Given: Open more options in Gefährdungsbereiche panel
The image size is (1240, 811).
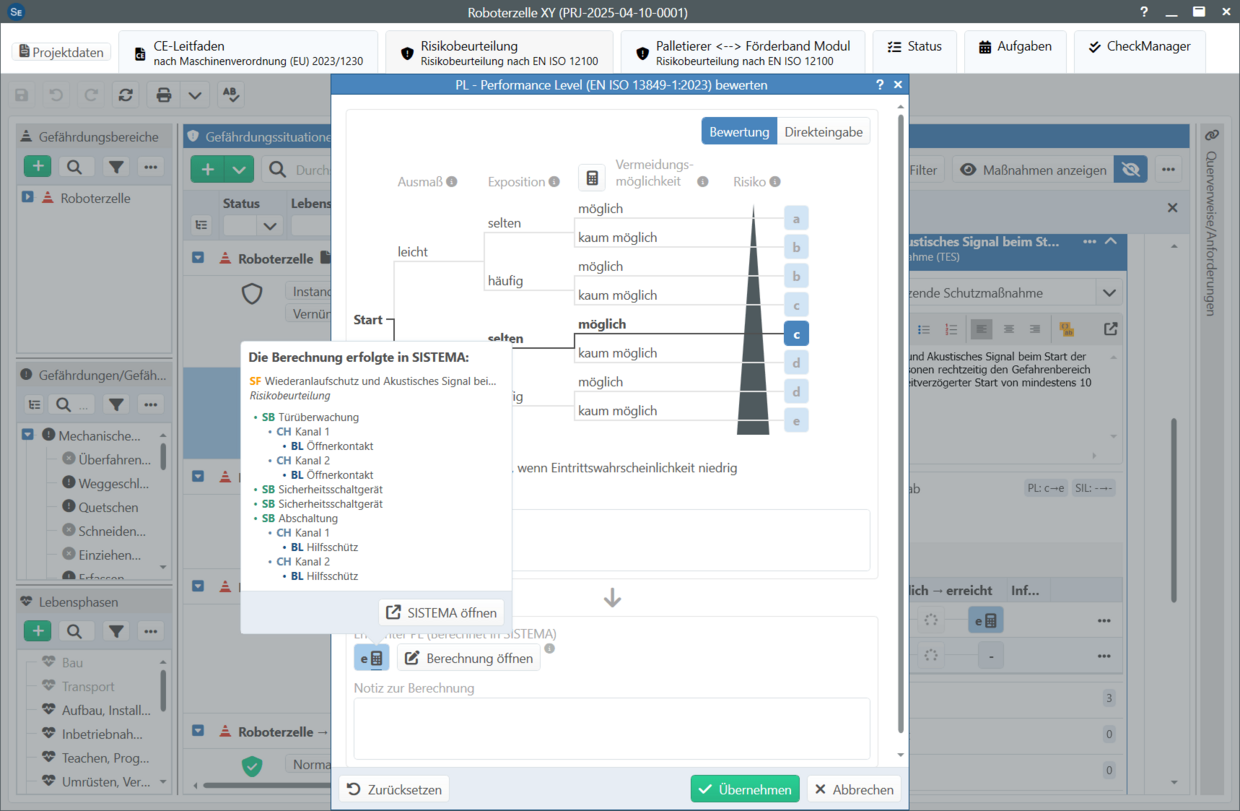Looking at the screenshot, I should coord(151,167).
